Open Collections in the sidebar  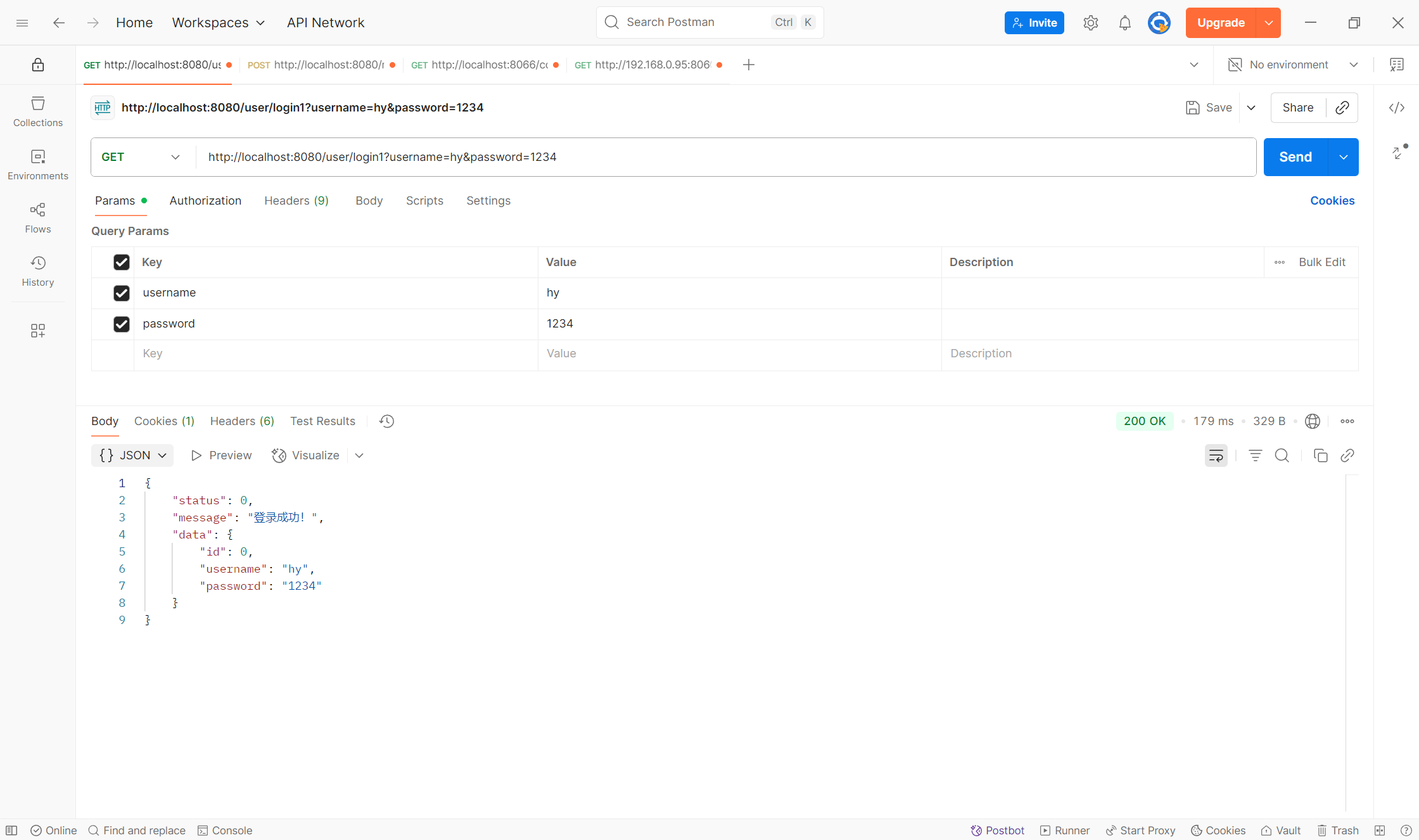[x=38, y=111]
